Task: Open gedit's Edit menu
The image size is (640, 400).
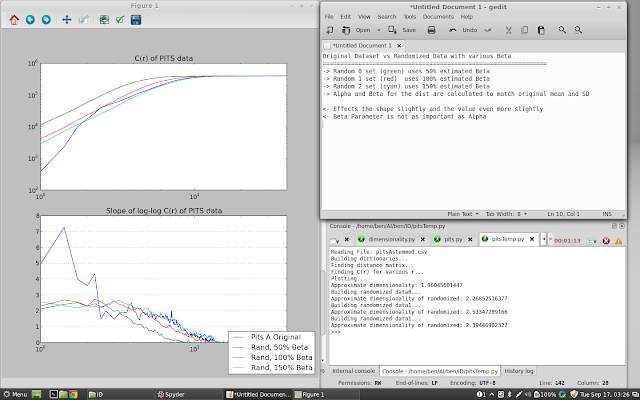Action: pos(346,17)
